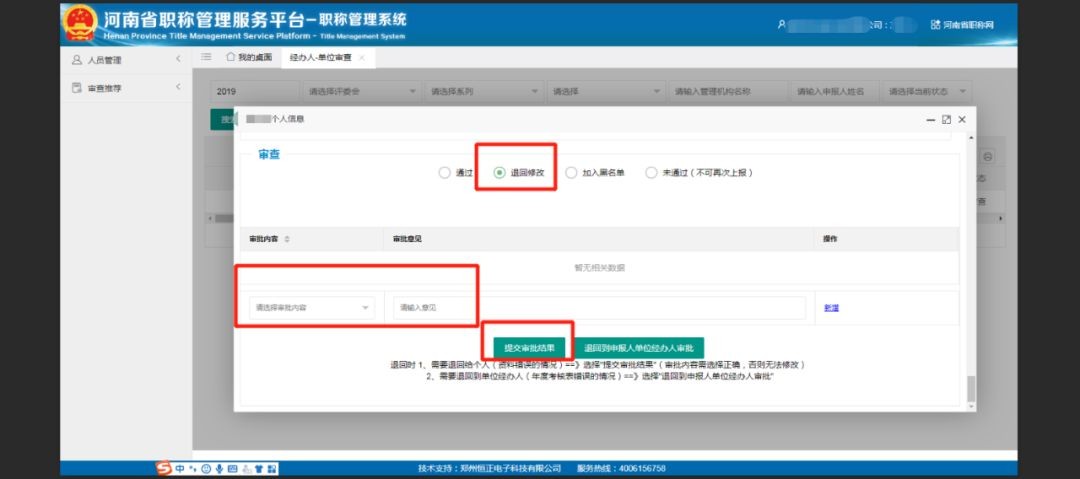
Task: Maximize the 个人信息 dialog
Action: click(x=946, y=119)
